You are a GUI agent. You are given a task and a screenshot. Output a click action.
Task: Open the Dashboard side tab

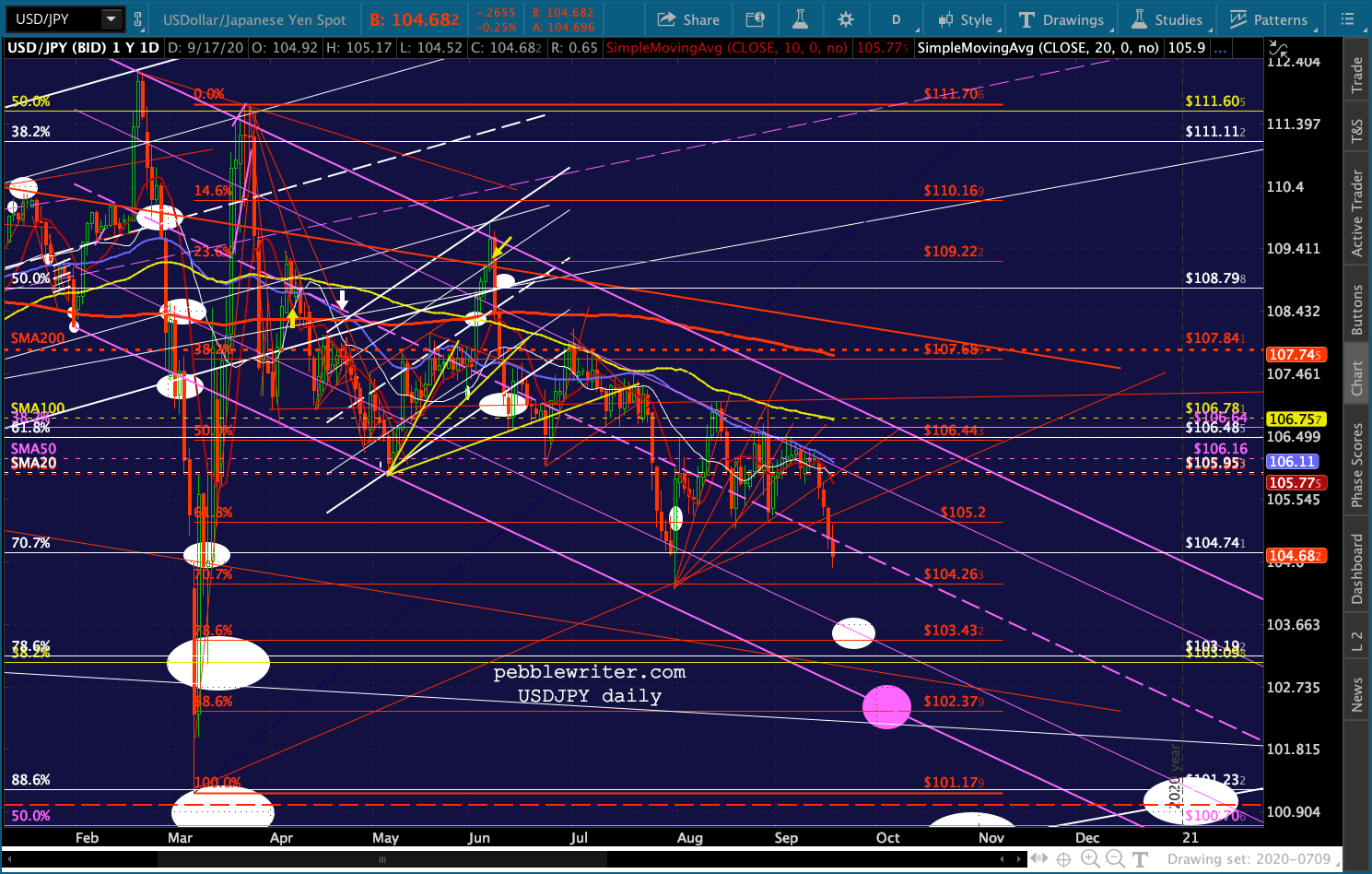click(1356, 569)
